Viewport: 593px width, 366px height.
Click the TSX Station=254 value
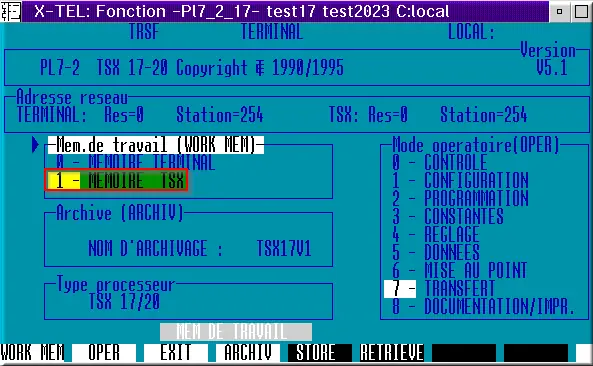click(484, 115)
